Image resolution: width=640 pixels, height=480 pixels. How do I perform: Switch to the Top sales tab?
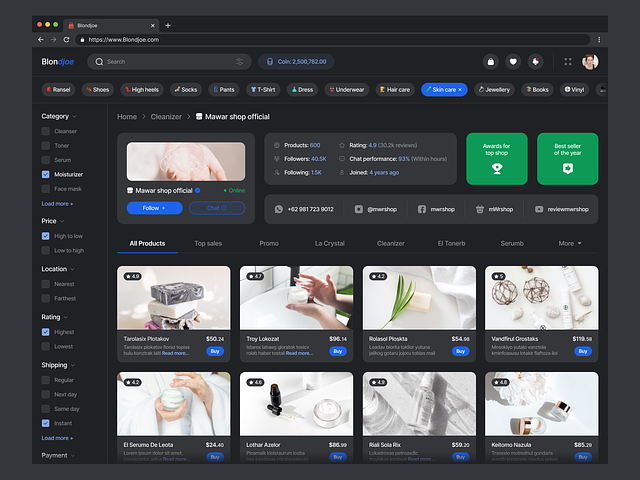tap(208, 243)
